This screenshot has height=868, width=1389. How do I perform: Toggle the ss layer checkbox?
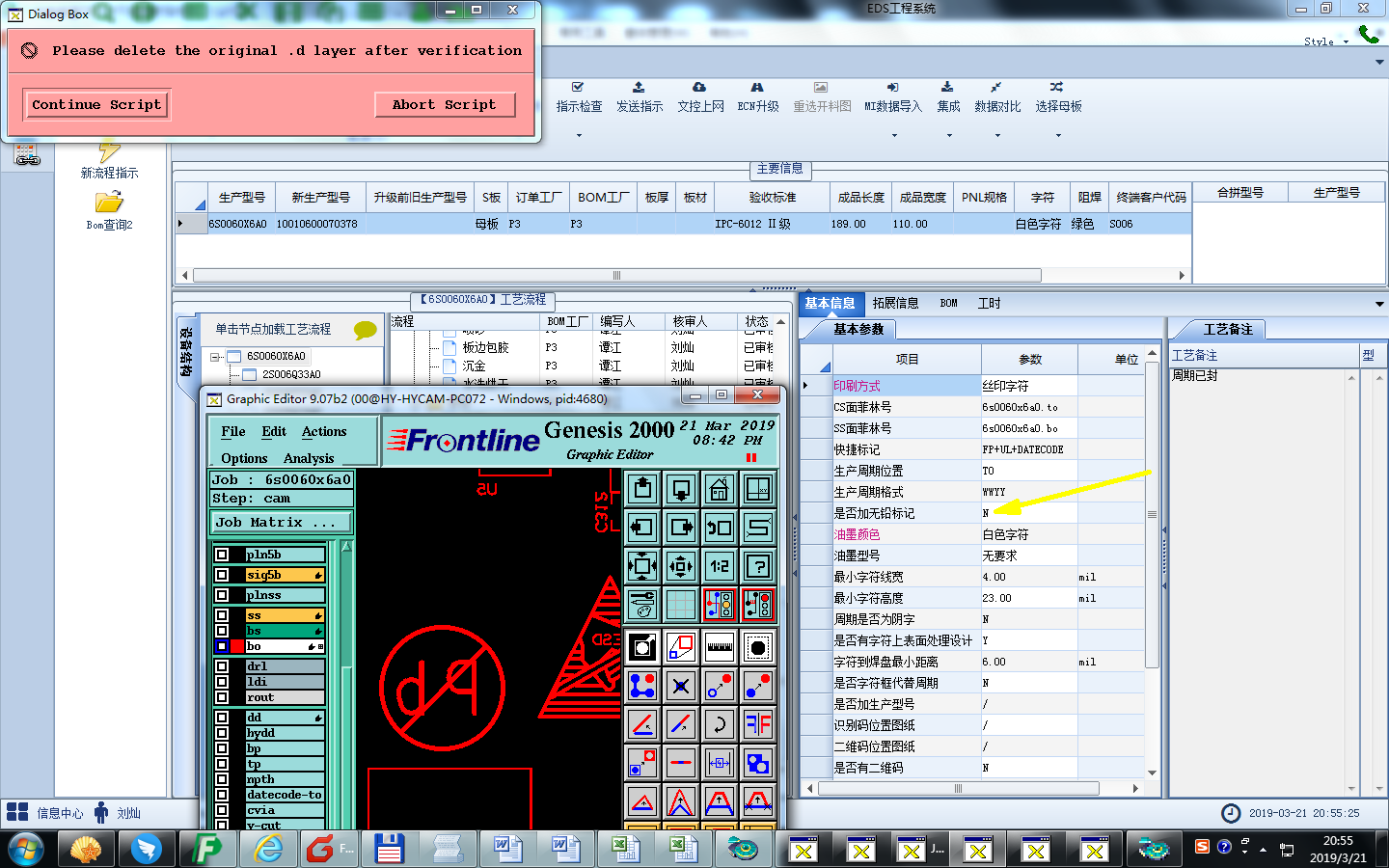pos(222,615)
